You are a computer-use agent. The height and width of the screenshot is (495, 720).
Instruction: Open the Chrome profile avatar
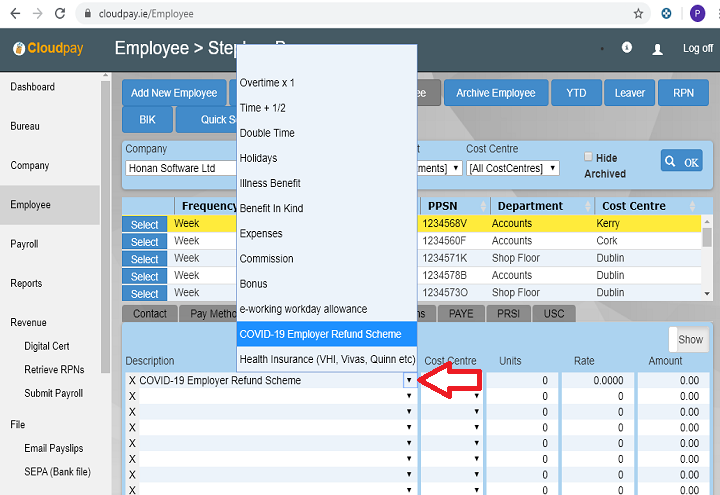[697, 14]
